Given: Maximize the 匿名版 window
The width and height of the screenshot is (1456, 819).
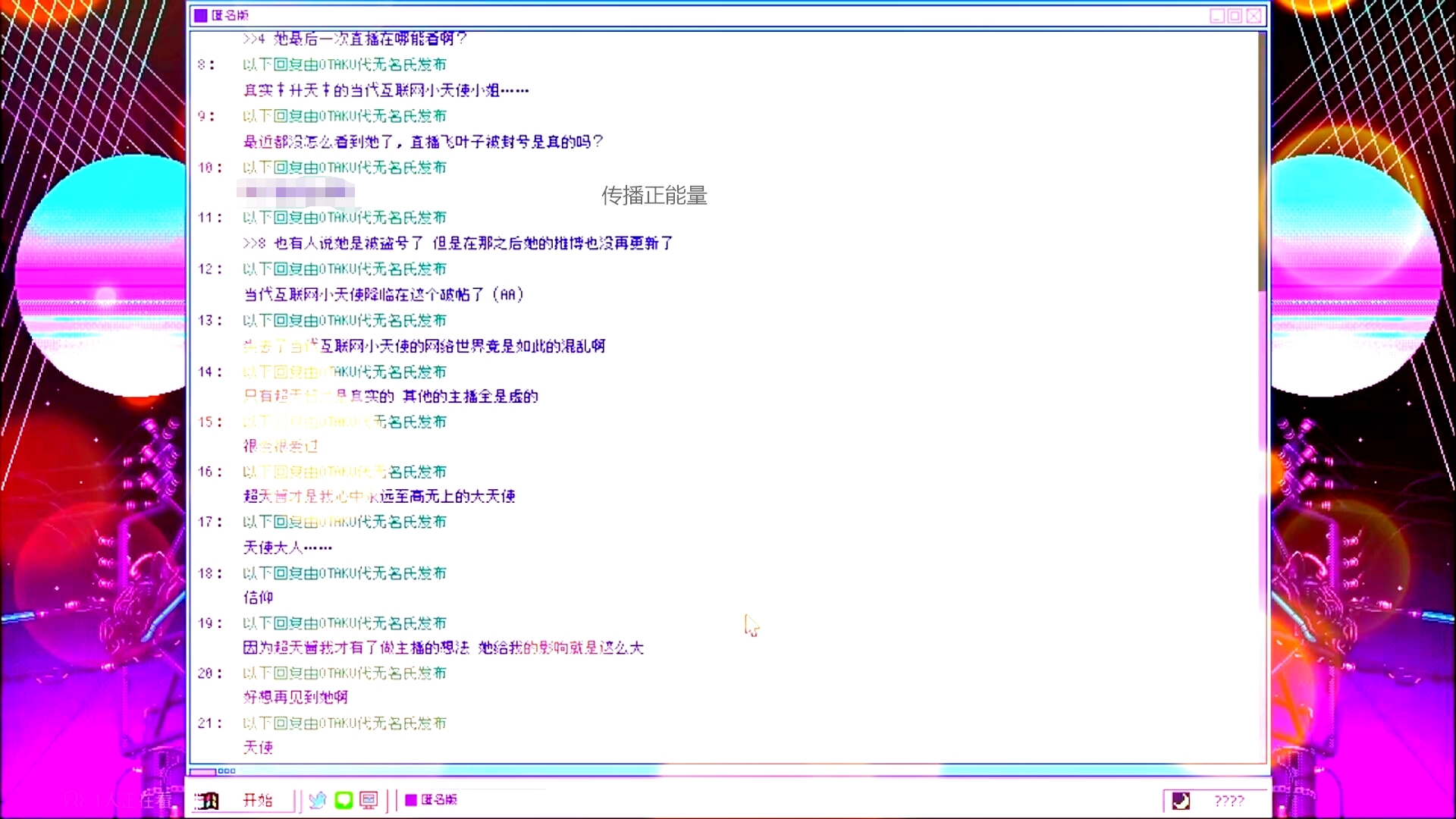Looking at the screenshot, I should point(1235,16).
